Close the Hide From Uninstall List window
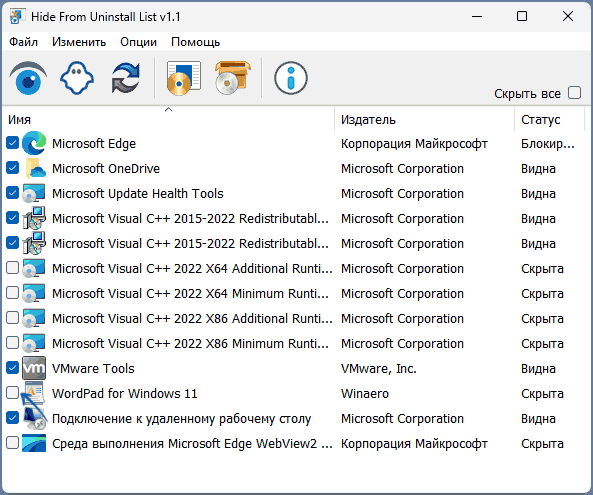 [x=568, y=16]
